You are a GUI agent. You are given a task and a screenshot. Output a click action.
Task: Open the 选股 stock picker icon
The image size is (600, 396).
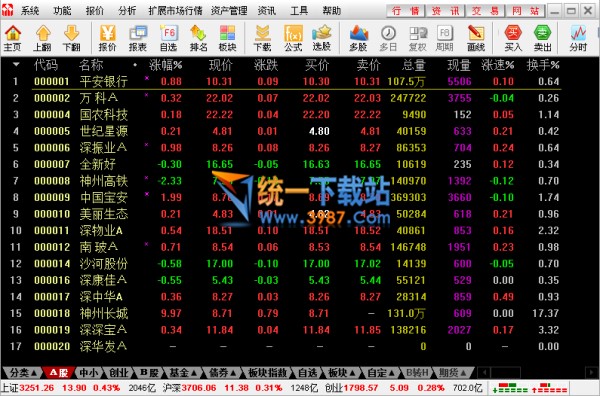(321, 38)
